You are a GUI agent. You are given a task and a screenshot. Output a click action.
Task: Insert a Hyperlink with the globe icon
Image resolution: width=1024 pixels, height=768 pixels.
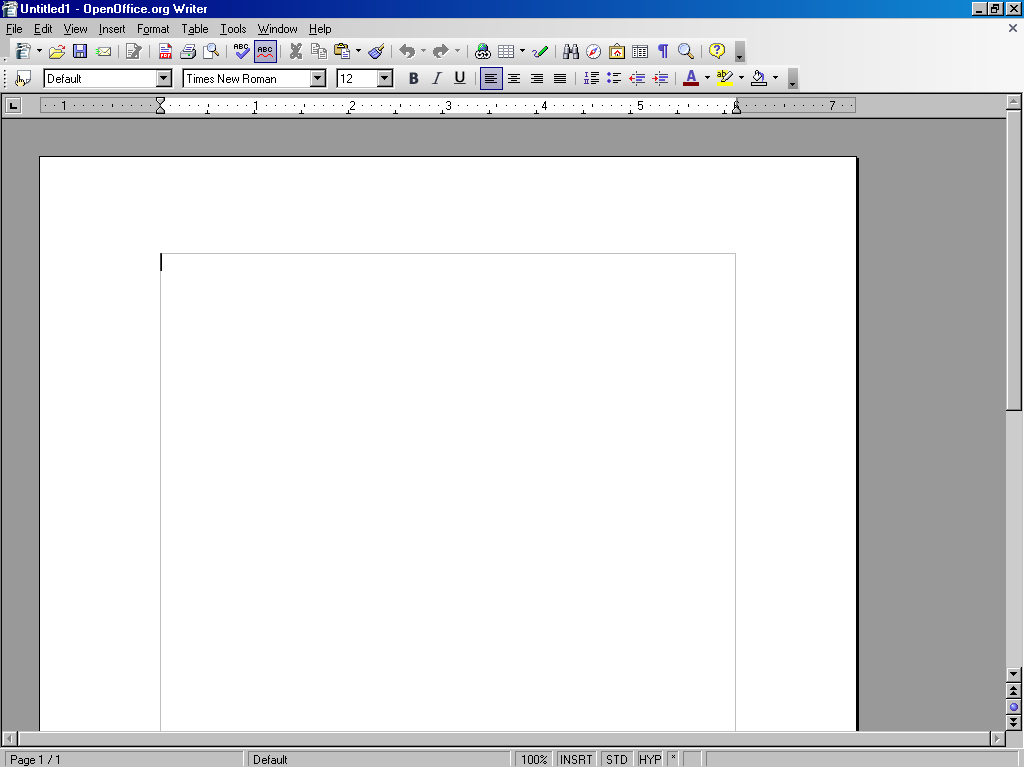coord(483,51)
